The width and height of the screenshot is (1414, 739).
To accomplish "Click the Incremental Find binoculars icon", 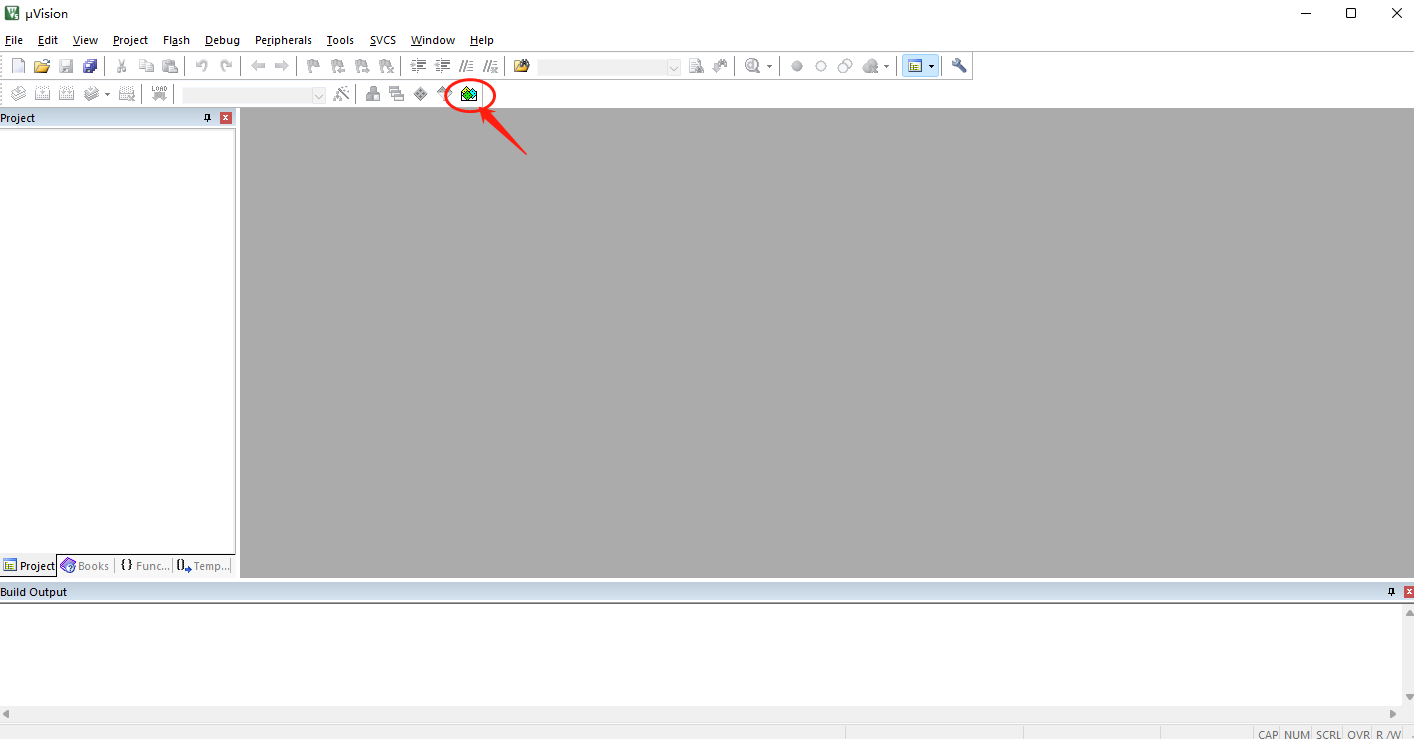I will click(720, 66).
